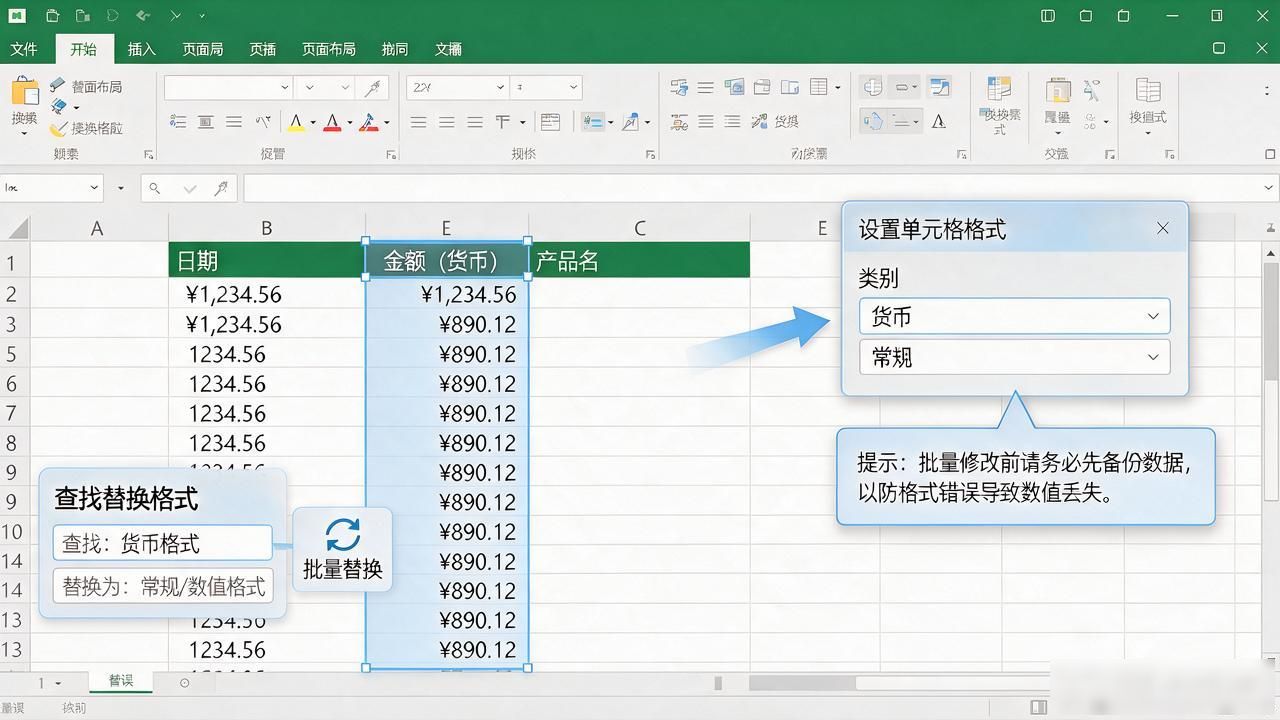Click the 替换为: 常规/数值格式 field
The image size is (1280, 720).
162,586
